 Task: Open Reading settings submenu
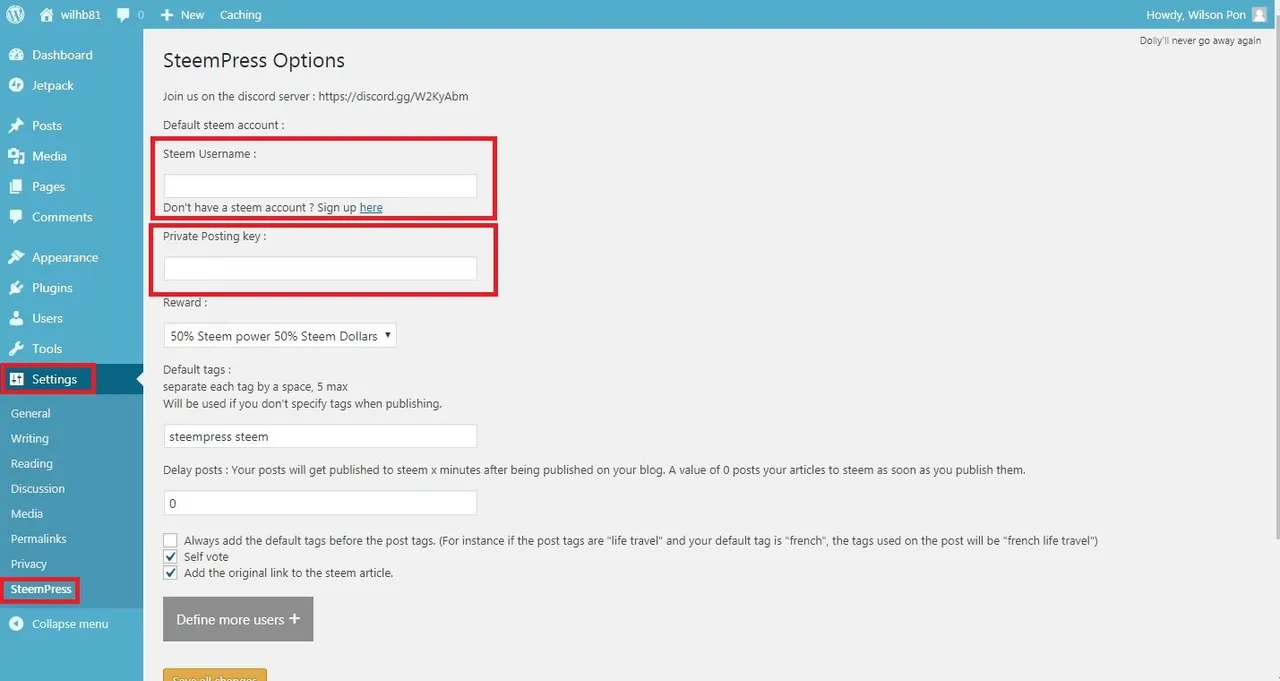tap(31, 464)
